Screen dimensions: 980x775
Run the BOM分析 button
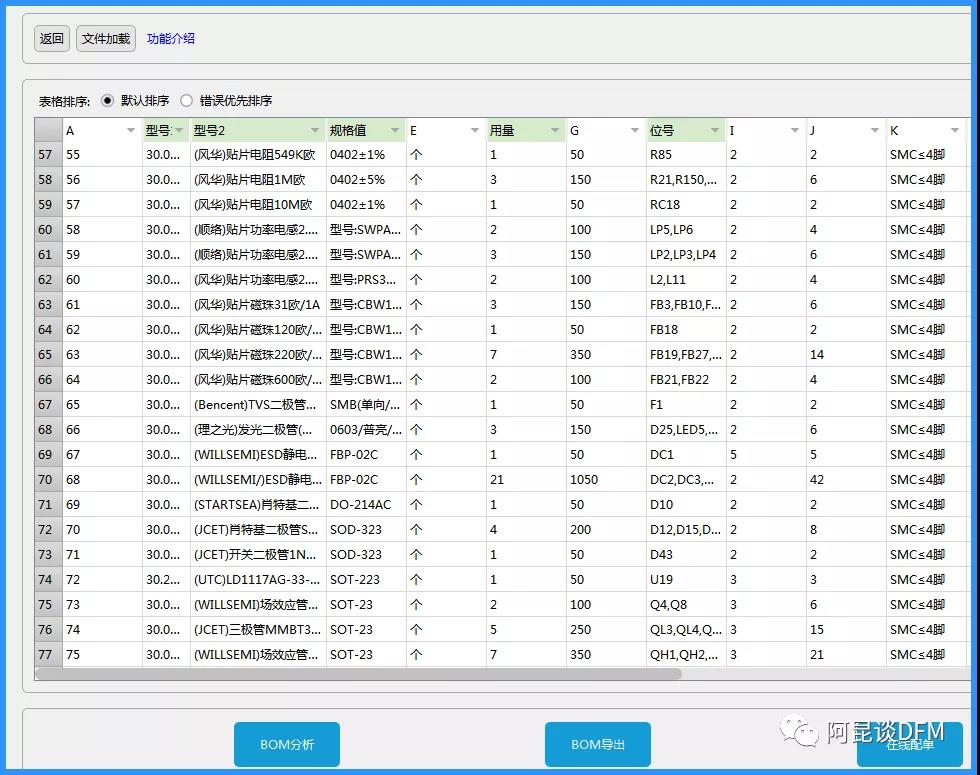287,744
